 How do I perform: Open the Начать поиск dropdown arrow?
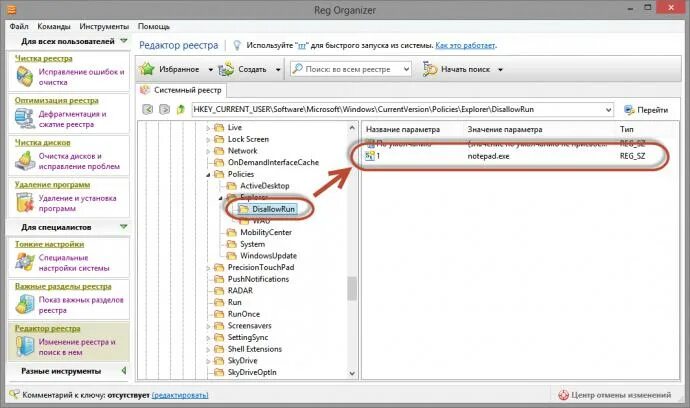click(x=500, y=70)
